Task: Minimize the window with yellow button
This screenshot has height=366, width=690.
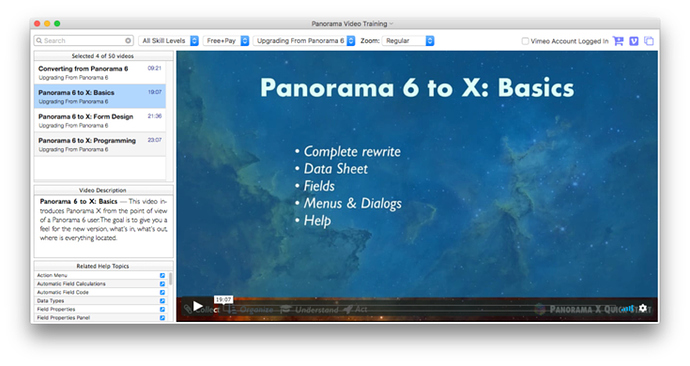Action: pyautogui.click(x=47, y=24)
